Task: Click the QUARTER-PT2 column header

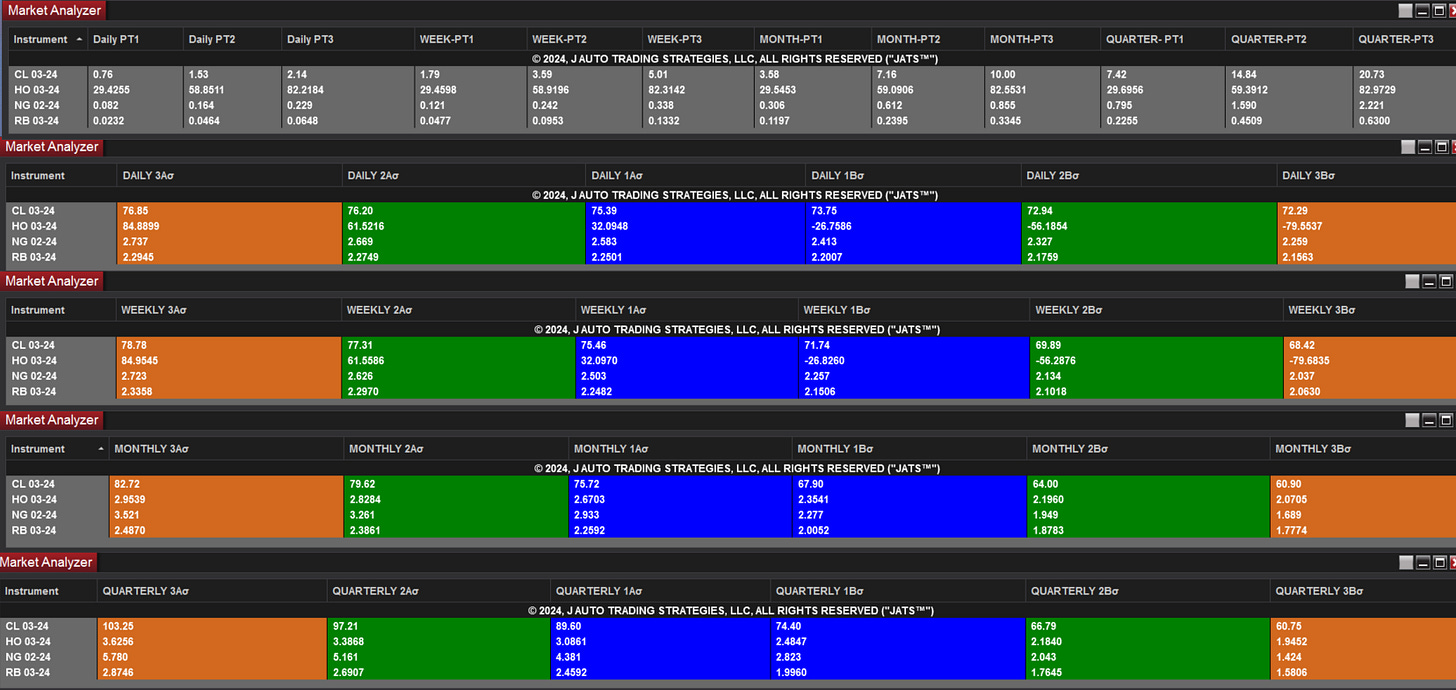Action: (x=1288, y=40)
